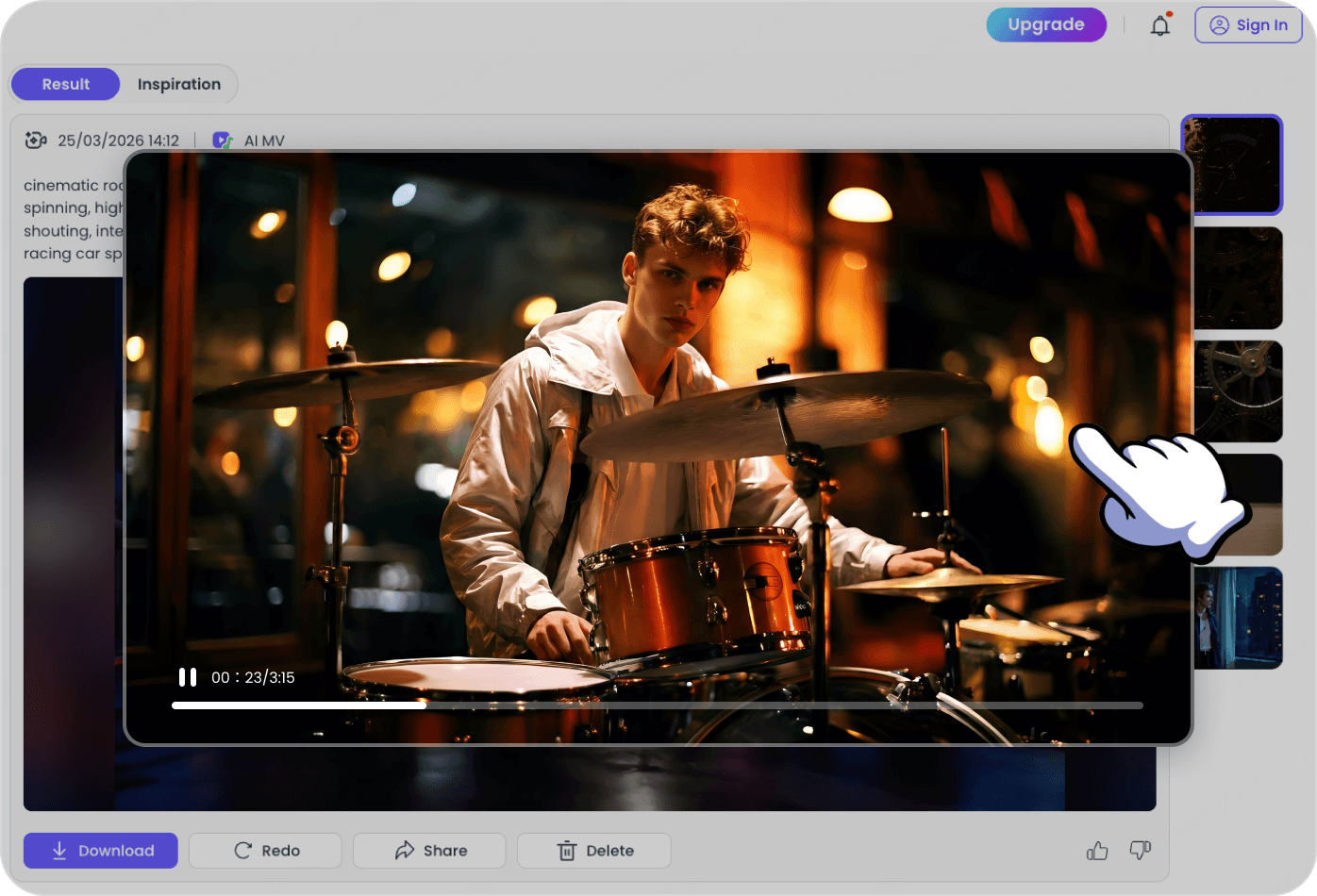The image size is (1317, 896).
Task: Click the notification bell icon
Action: coord(1159,25)
